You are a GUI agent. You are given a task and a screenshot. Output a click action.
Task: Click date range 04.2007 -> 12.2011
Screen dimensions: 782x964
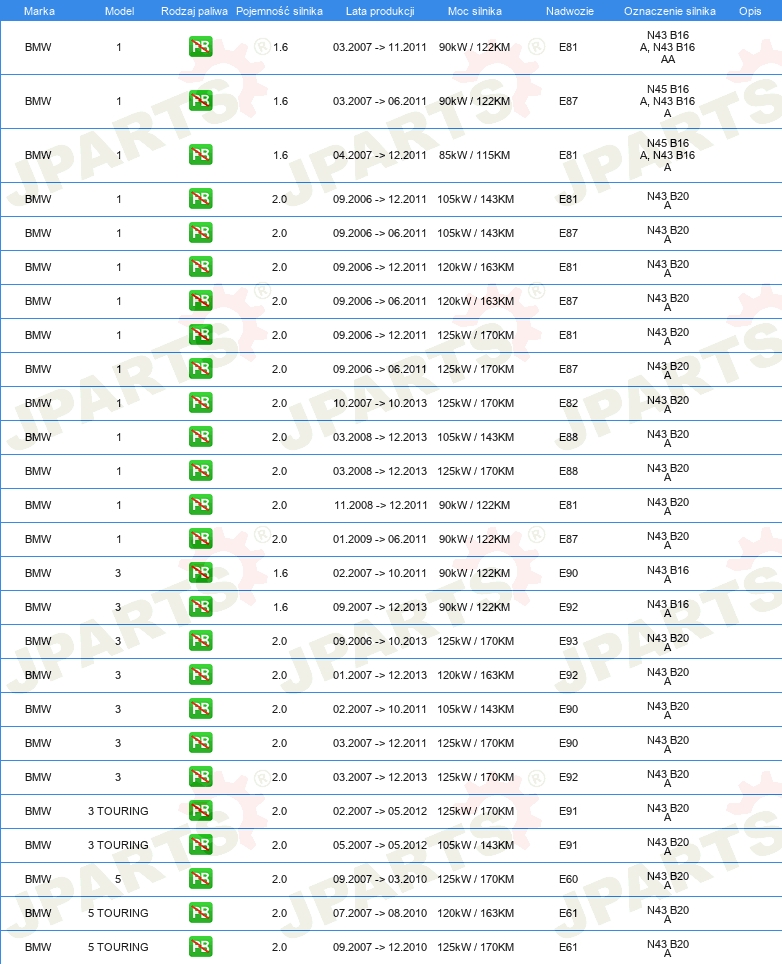(x=380, y=155)
